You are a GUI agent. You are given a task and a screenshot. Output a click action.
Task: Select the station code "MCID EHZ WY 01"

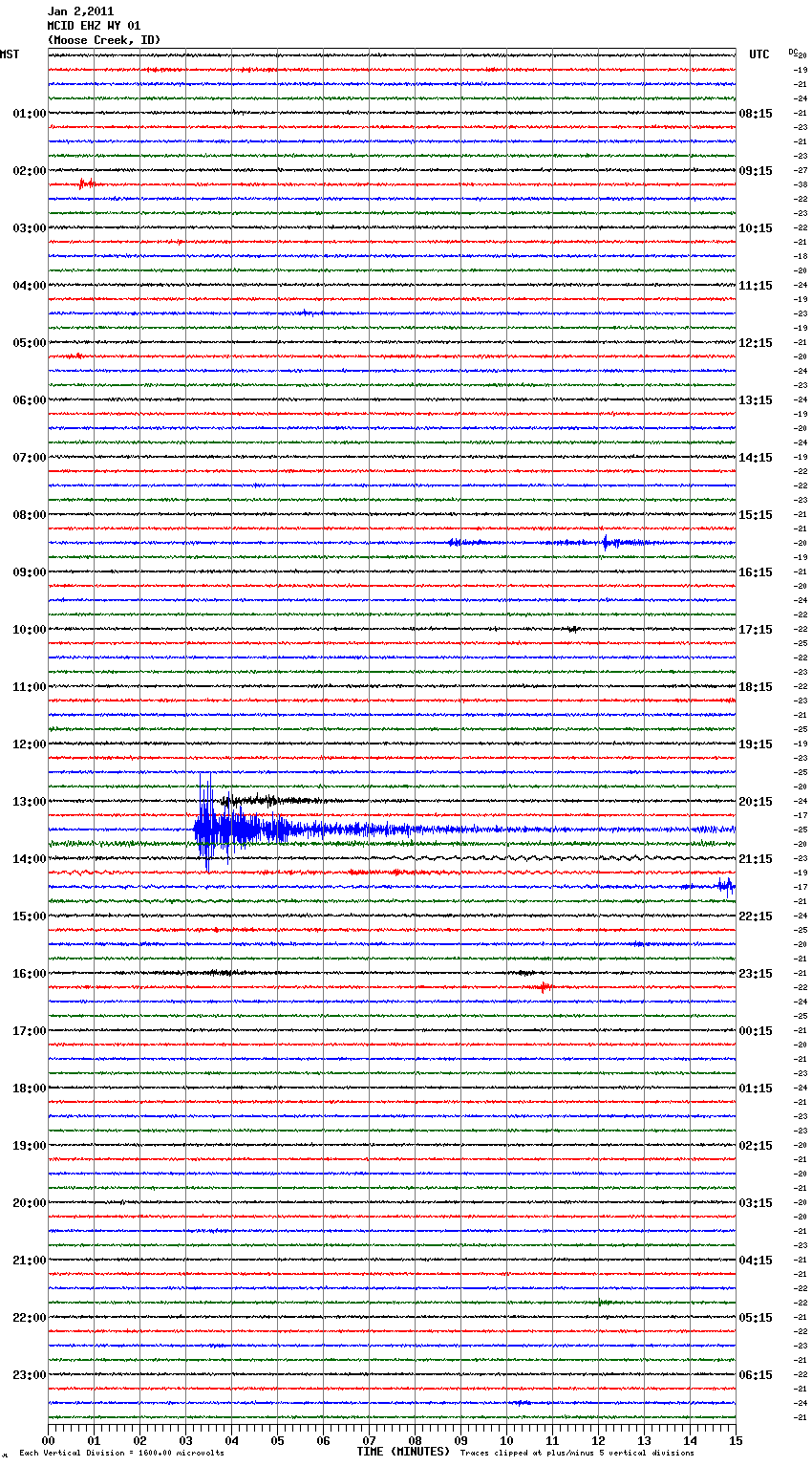tap(94, 26)
